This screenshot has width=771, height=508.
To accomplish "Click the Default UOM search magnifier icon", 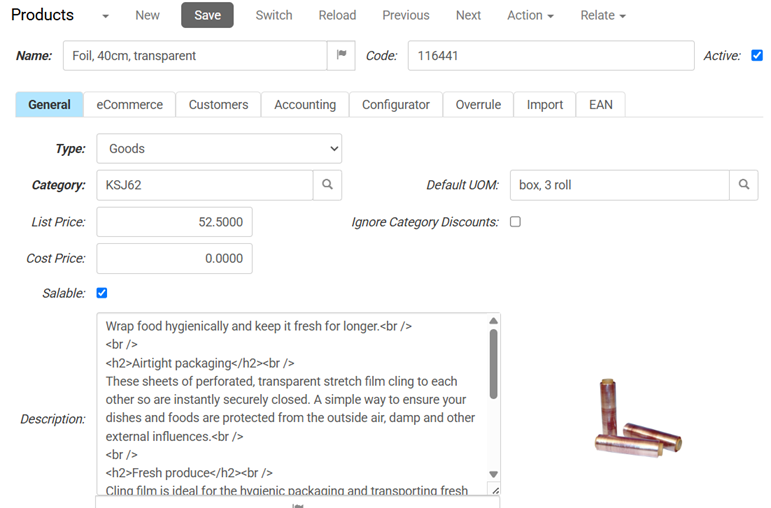I will point(743,185).
